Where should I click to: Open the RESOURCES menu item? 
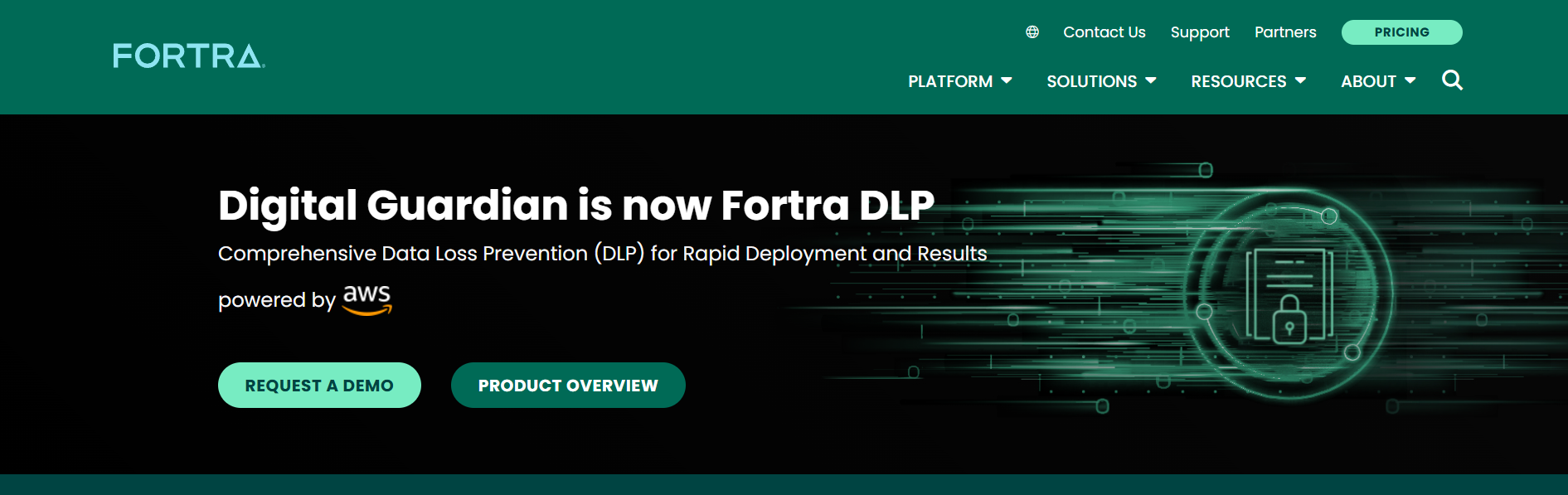tap(1239, 81)
